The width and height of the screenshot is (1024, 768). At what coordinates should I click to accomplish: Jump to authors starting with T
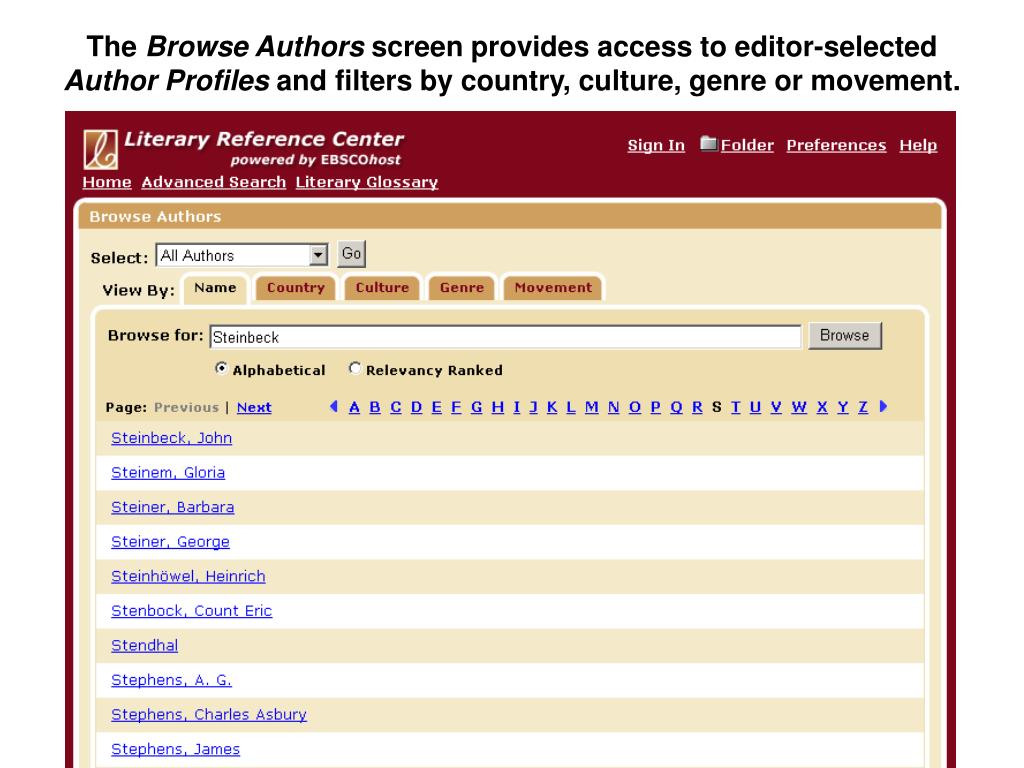coord(736,407)
